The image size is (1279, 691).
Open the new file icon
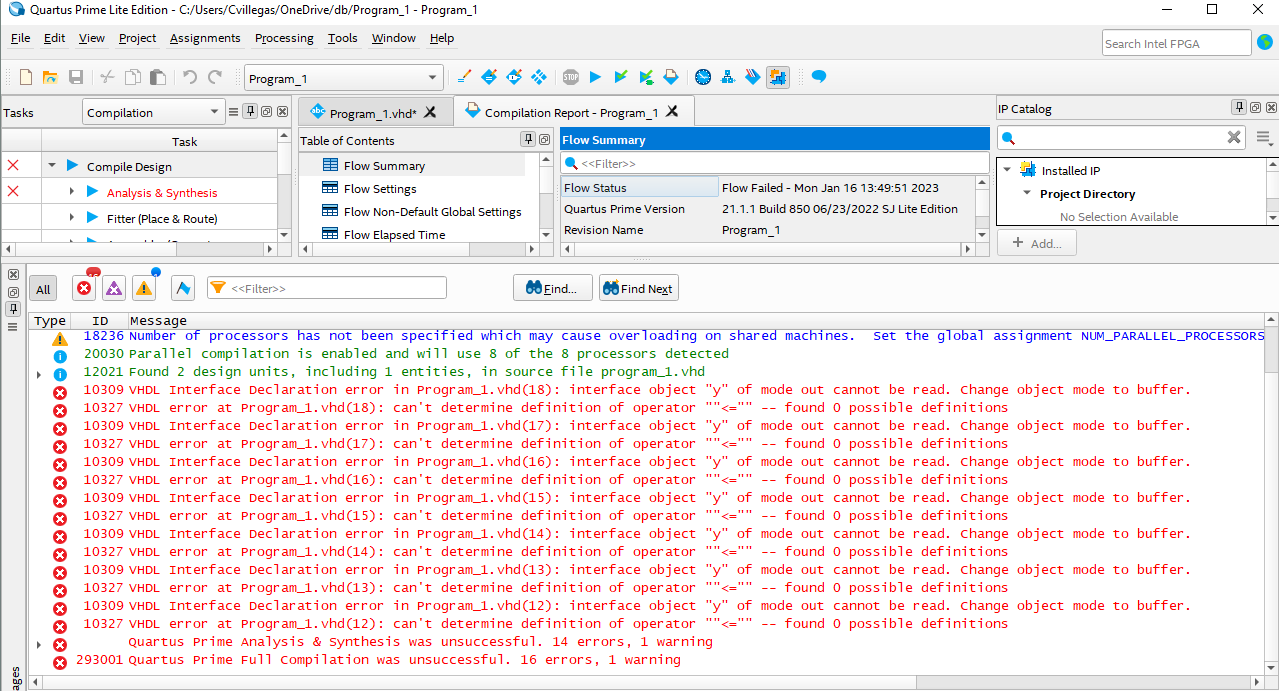click(x=26, y=77)
